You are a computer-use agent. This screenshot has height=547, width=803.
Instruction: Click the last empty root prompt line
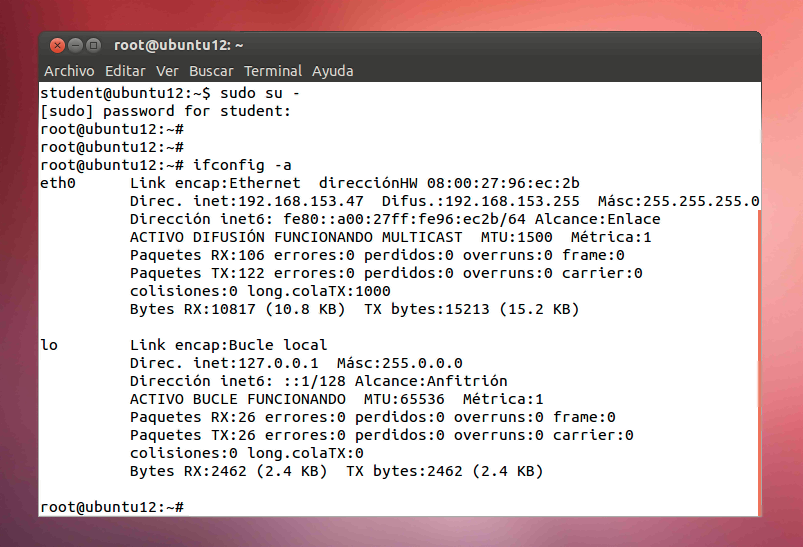coord(112,507)
